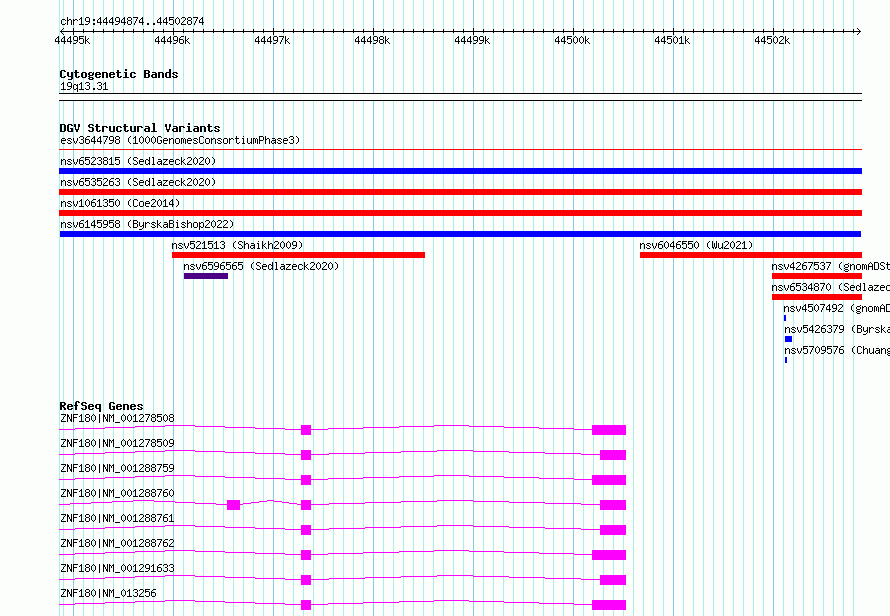Open transcript ZNF180|NM_001288761 label
The width and height of the screenshot is (890, 616).
(x=117, y=518)
